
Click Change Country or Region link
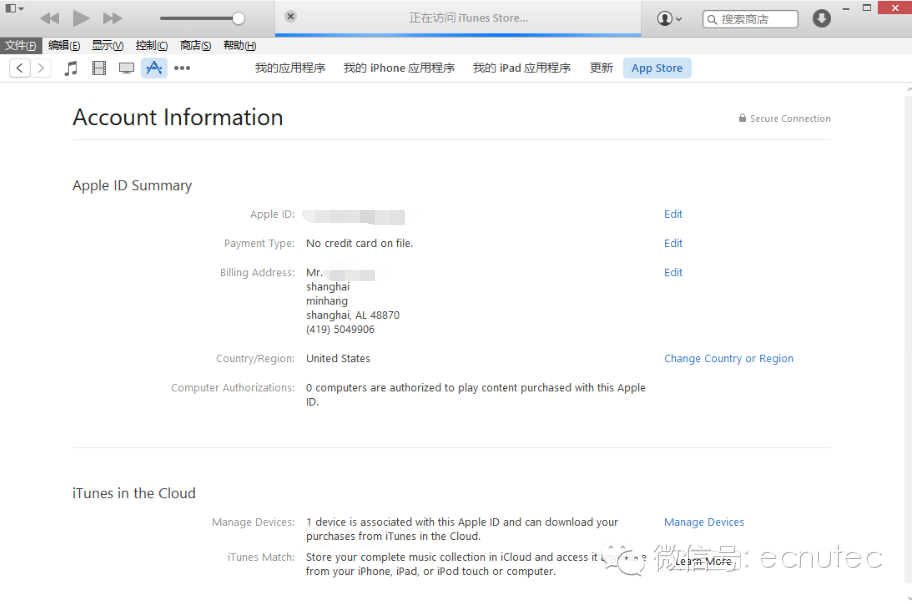[729, 358]
